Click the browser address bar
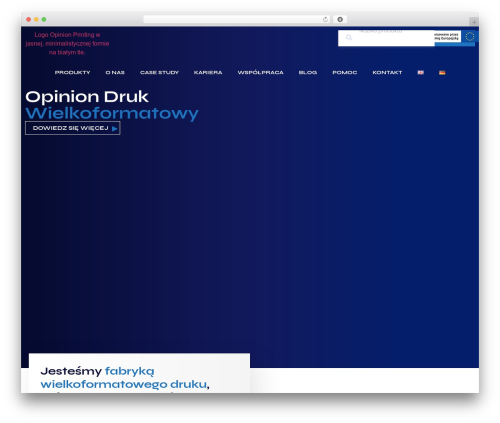The height and width of the screenshot is (423, 500). click(x=237, y=19)
